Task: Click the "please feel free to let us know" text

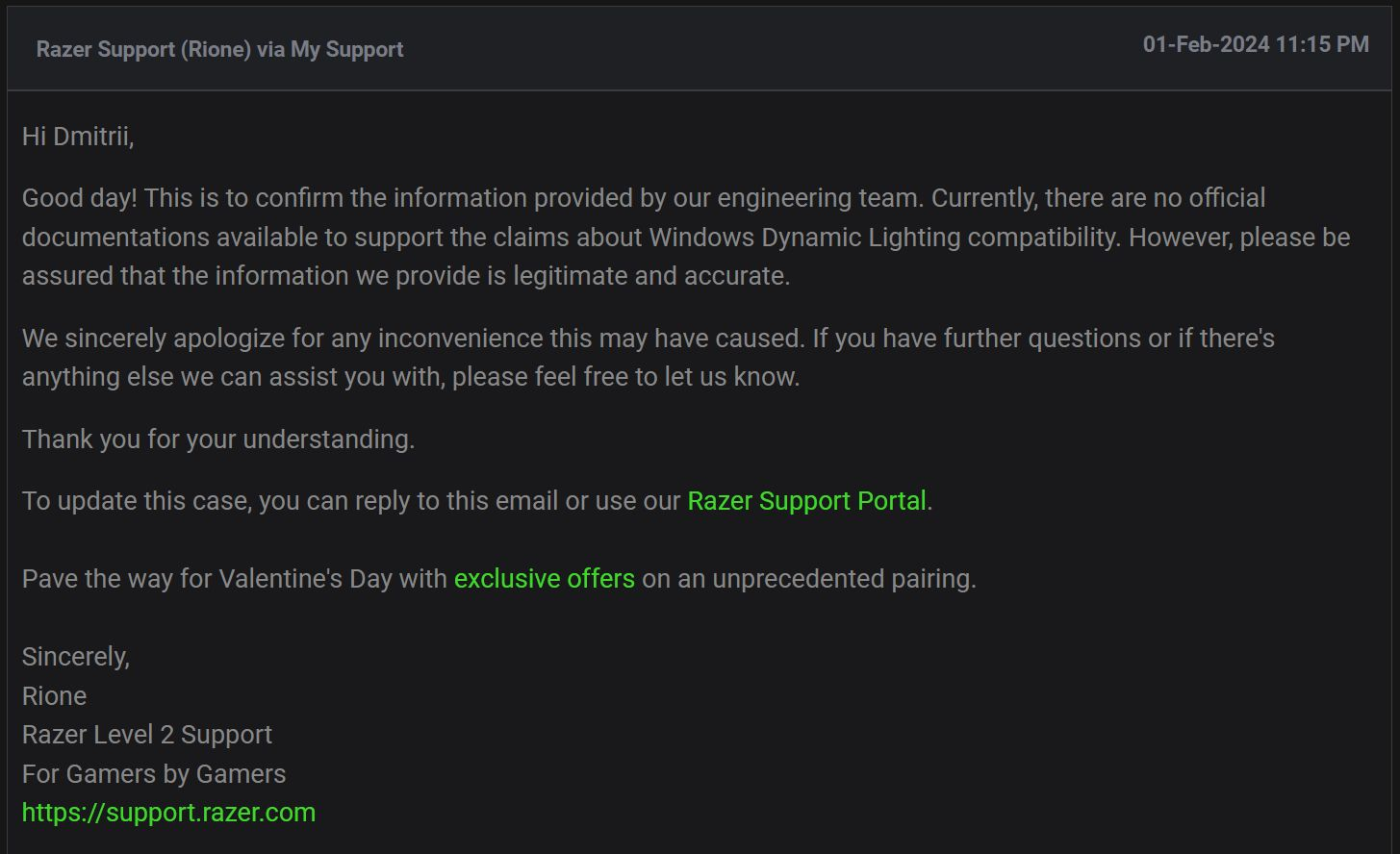Action: point(625,377)
